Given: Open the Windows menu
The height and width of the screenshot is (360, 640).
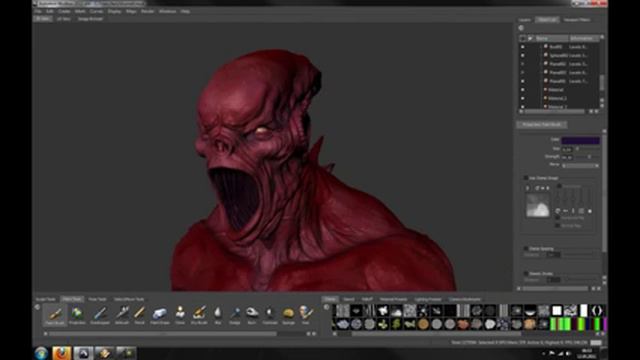Looking at the screenshot, I should coord(167,11).
